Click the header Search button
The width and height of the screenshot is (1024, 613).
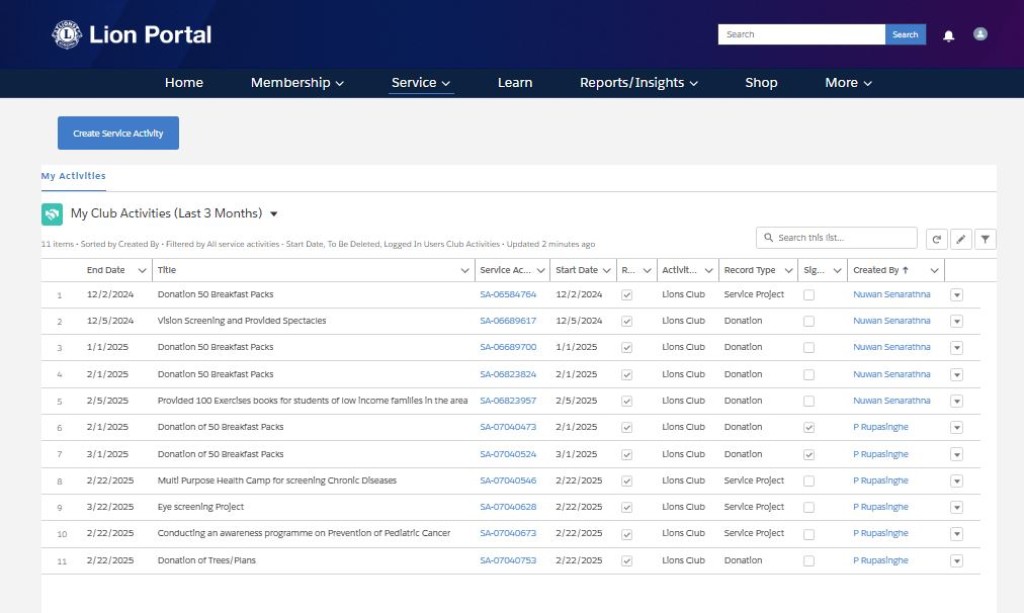[905, 35]
